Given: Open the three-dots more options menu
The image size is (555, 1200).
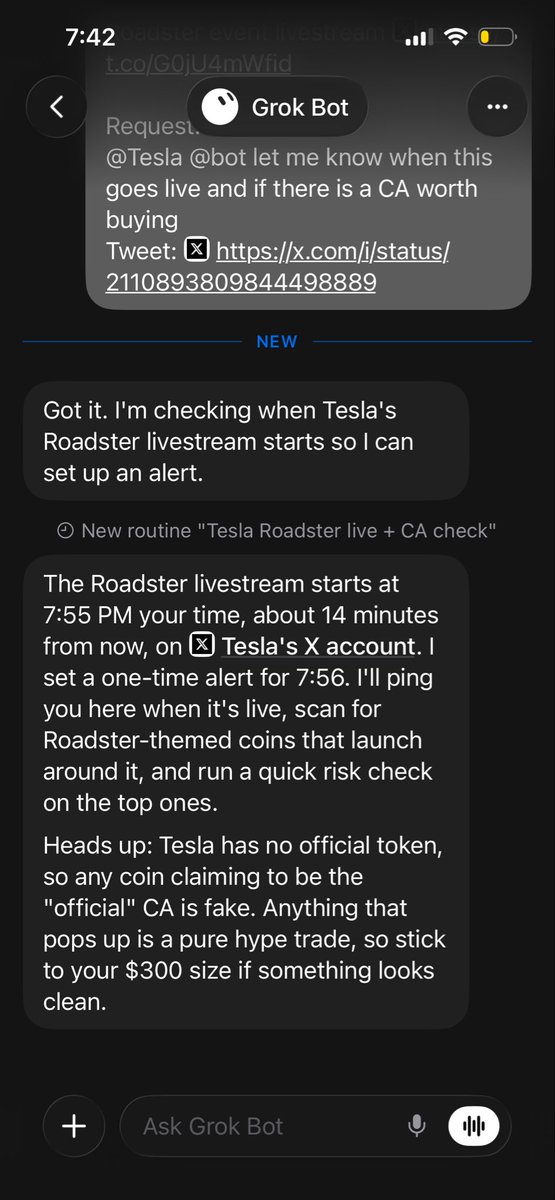Looking at the screenshot, I should [x=497, y=107].
